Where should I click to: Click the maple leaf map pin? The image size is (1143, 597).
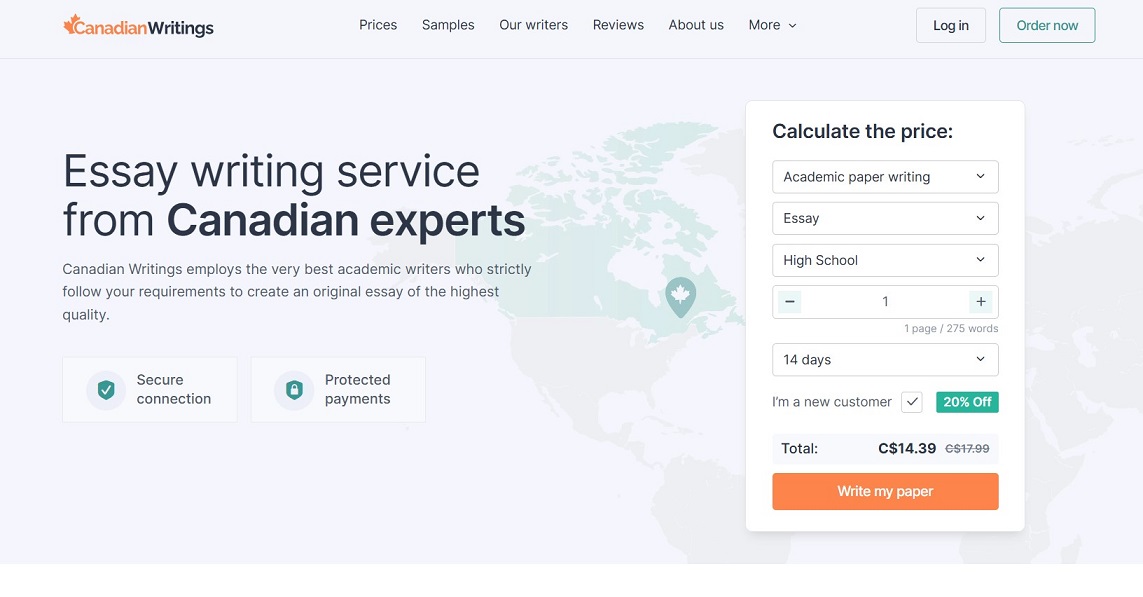pos(680,296)
